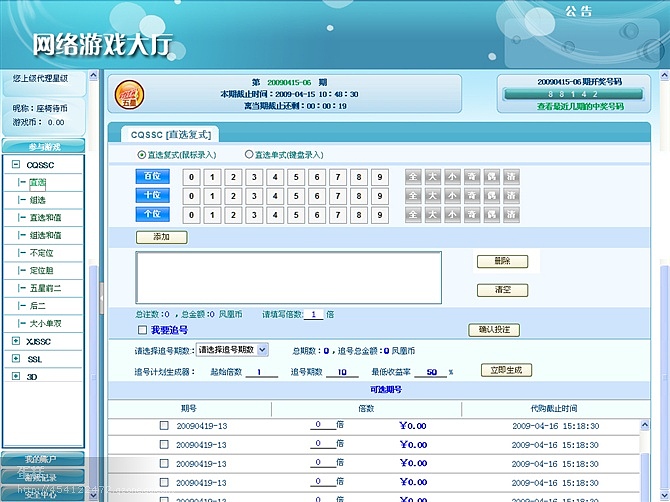Image resolution: width=670 pixels, height=502 pixels.
Task: Select 偶 for the 十位 row
Action: click(x=491, y=196)
